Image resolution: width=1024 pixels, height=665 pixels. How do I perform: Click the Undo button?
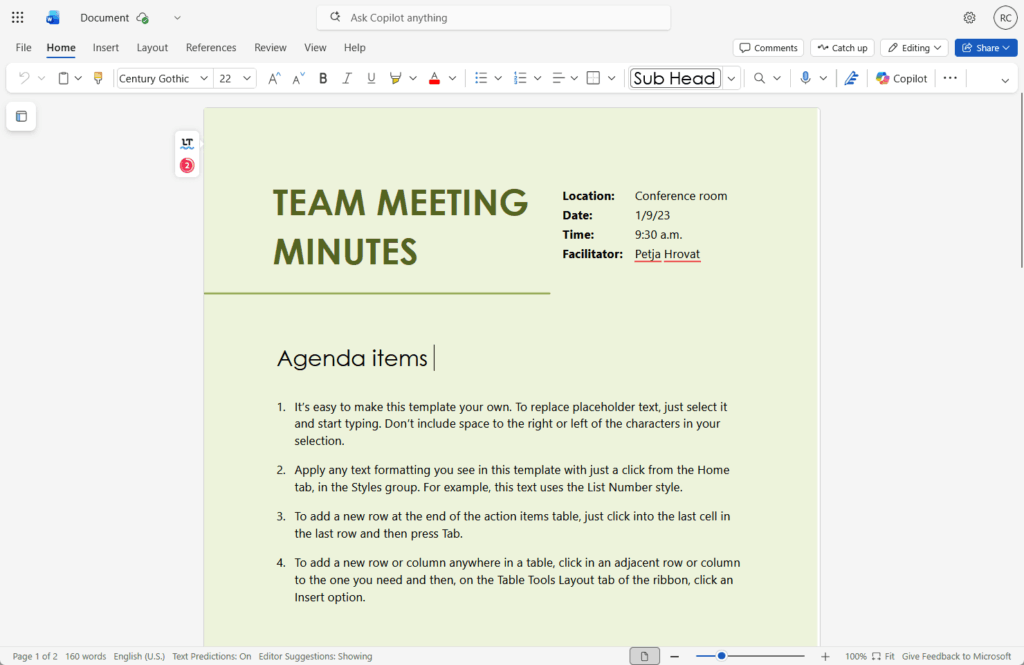click(24, 78)
